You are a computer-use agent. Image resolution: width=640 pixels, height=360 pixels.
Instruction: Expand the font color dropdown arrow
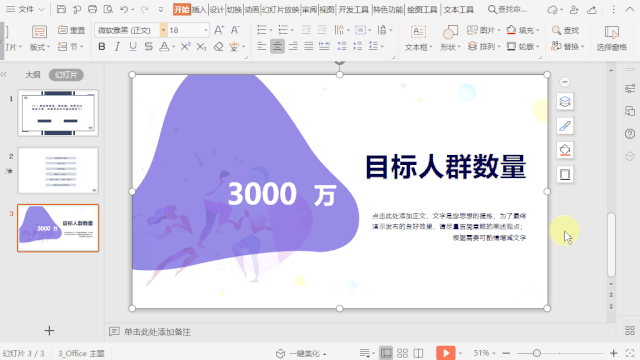(173, 47)
